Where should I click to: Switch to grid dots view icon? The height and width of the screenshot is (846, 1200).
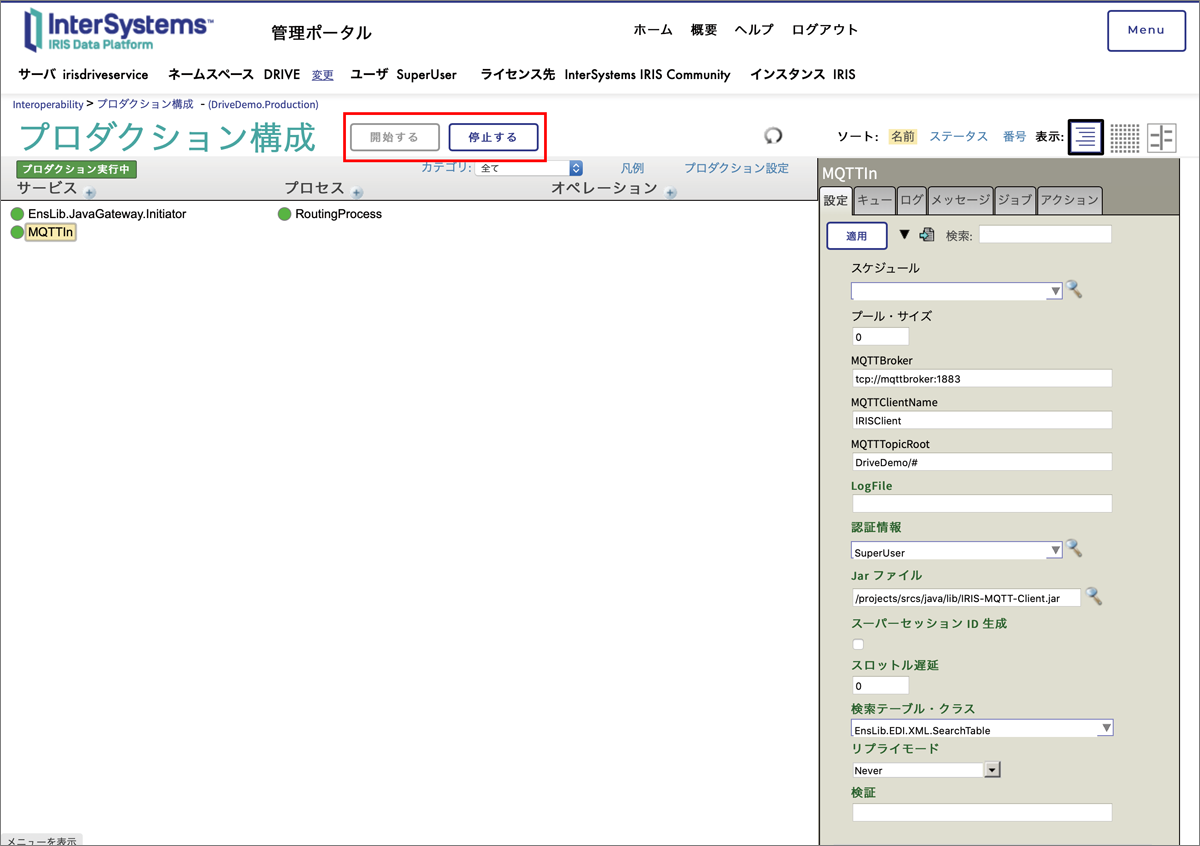(1125, 137)
